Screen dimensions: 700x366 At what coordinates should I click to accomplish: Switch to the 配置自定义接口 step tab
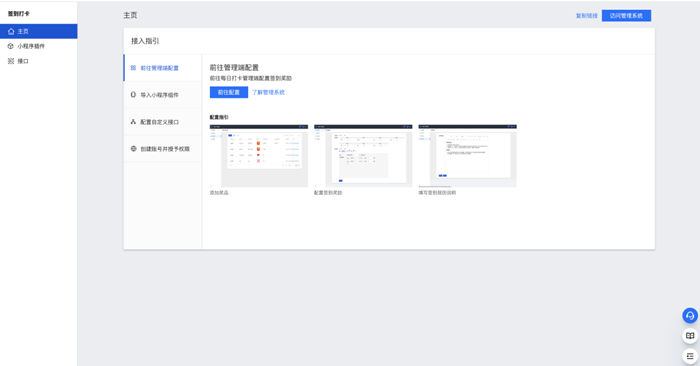(162, 122)
